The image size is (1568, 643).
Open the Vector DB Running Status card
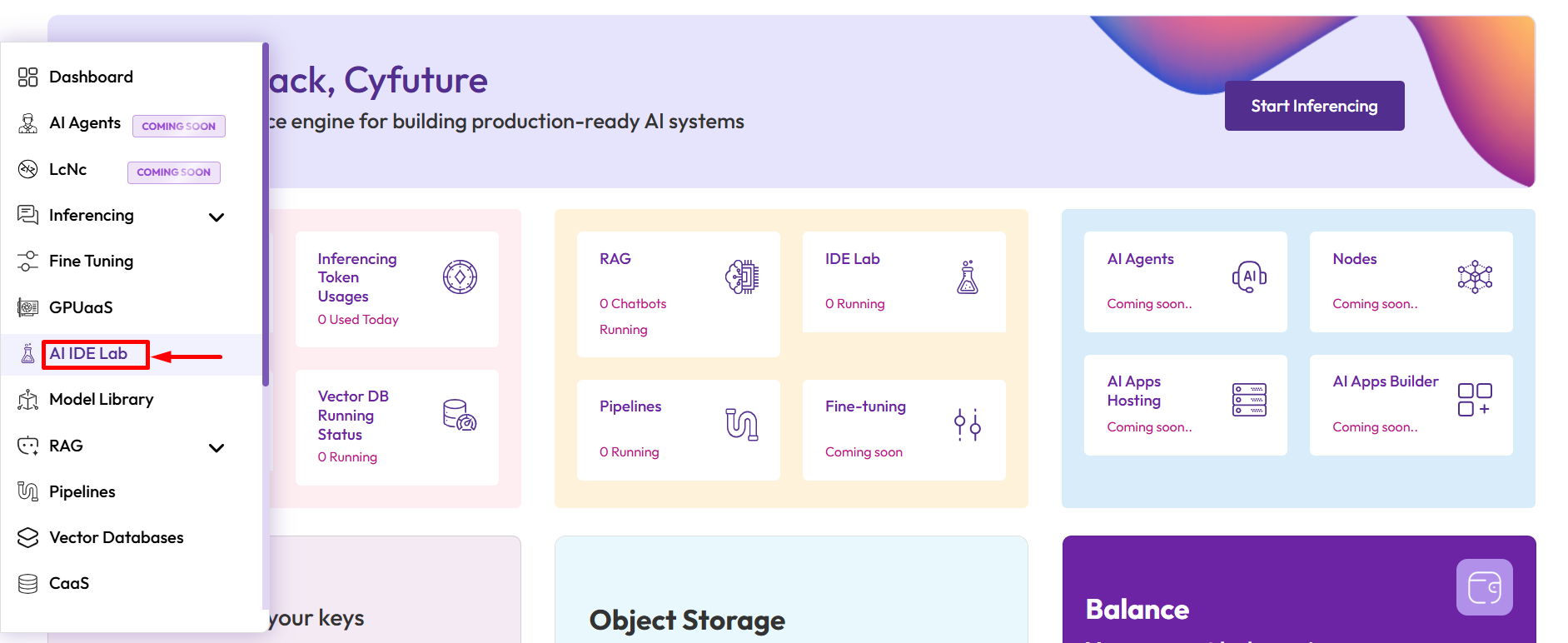point(396,426)
